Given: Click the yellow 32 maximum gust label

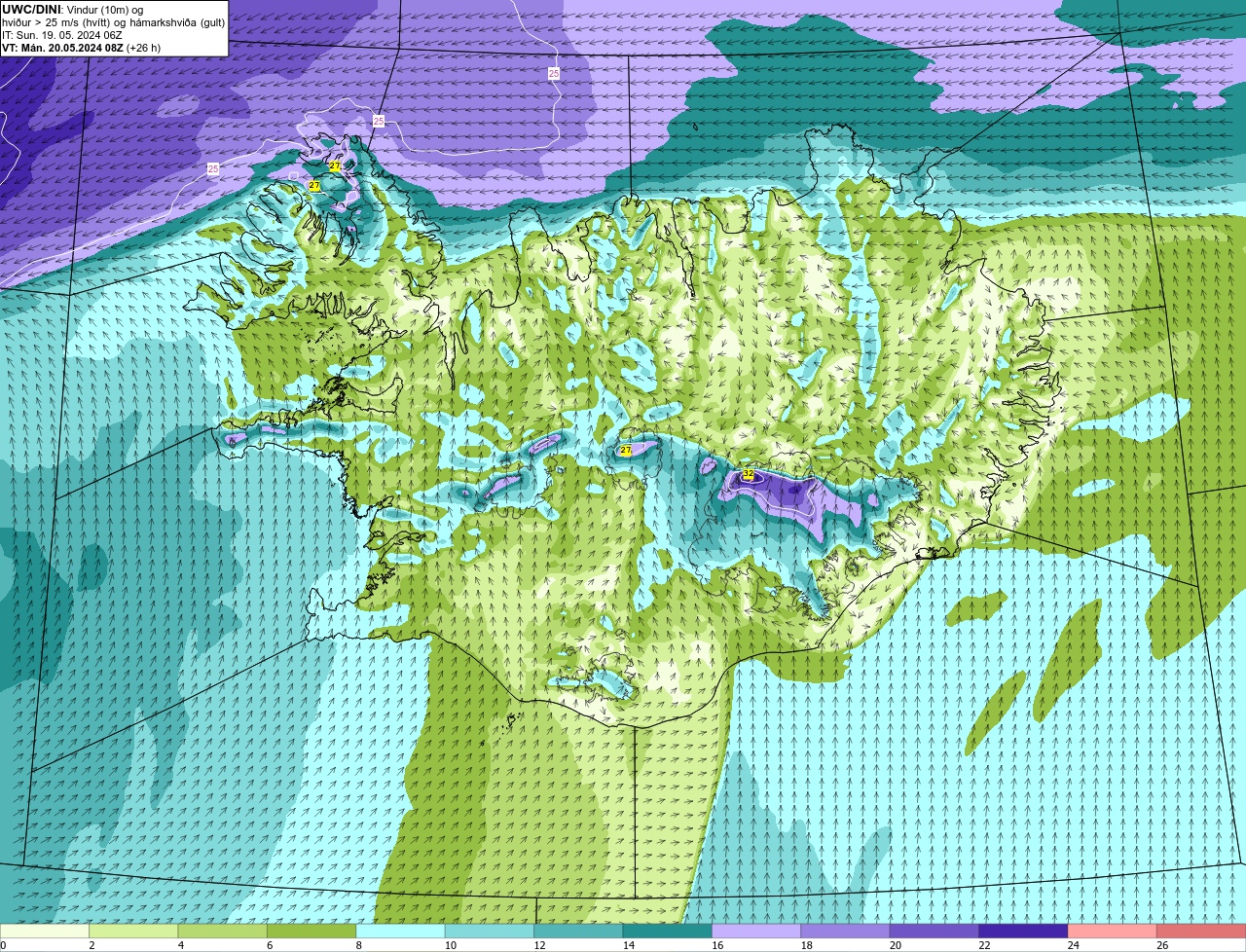Looking at the screenshot, I should click(x=748, y=474).
